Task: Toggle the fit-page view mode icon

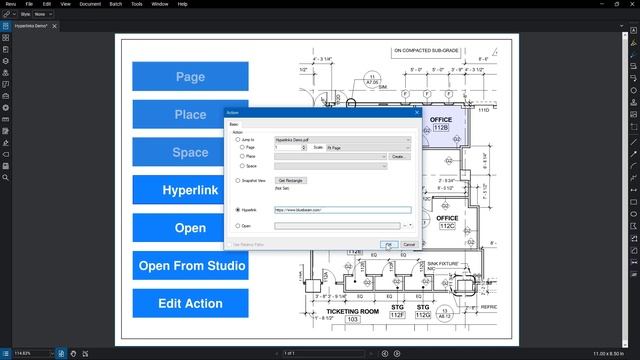Action: (61, 353)
